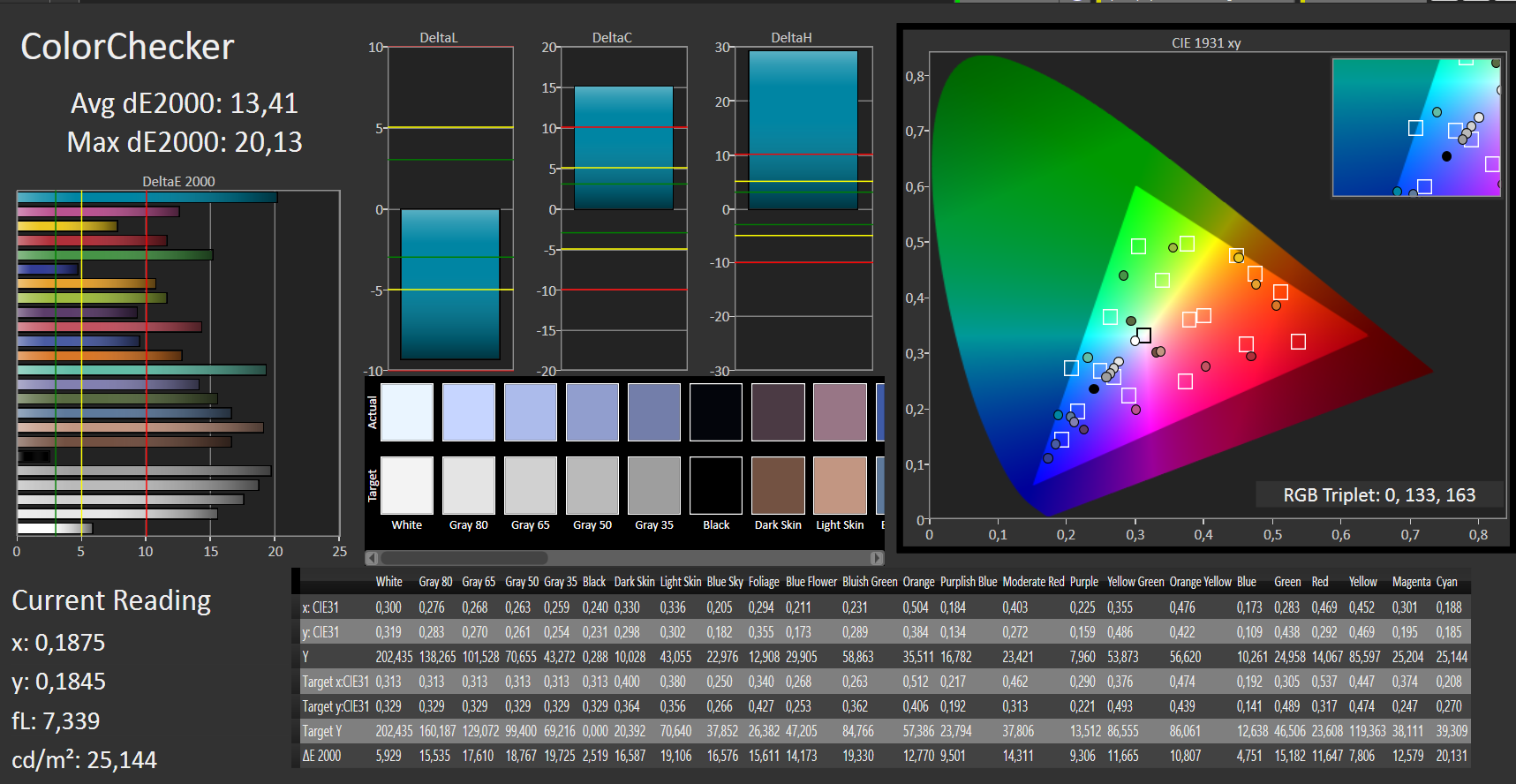Click the swatch strip's left scroll arrow

372,558
